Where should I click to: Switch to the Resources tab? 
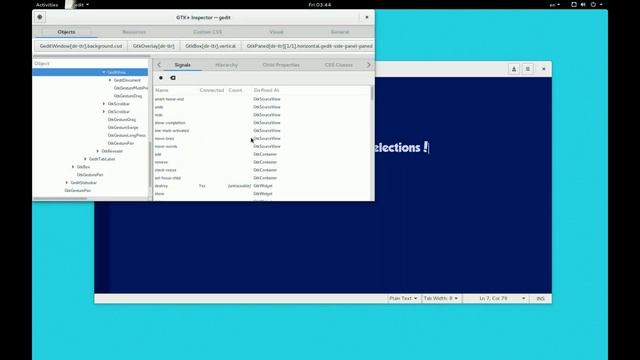[134, 32]
